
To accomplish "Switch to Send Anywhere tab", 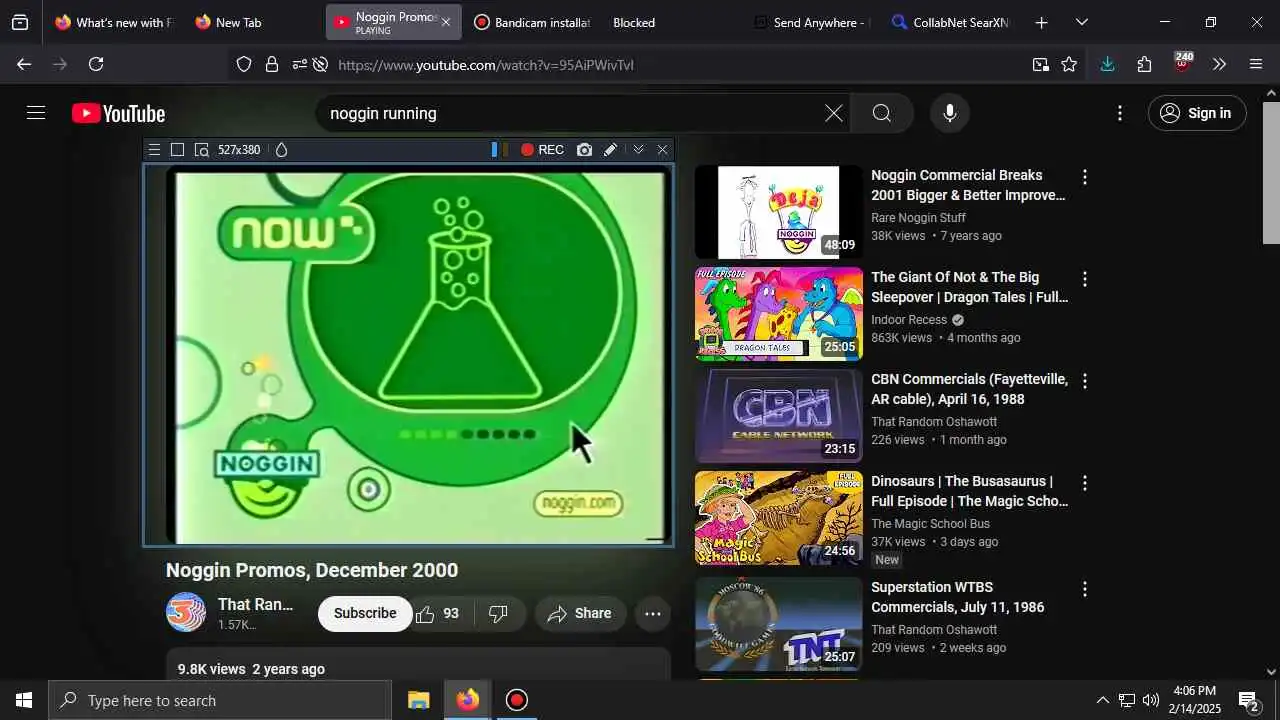I will 812,22.
